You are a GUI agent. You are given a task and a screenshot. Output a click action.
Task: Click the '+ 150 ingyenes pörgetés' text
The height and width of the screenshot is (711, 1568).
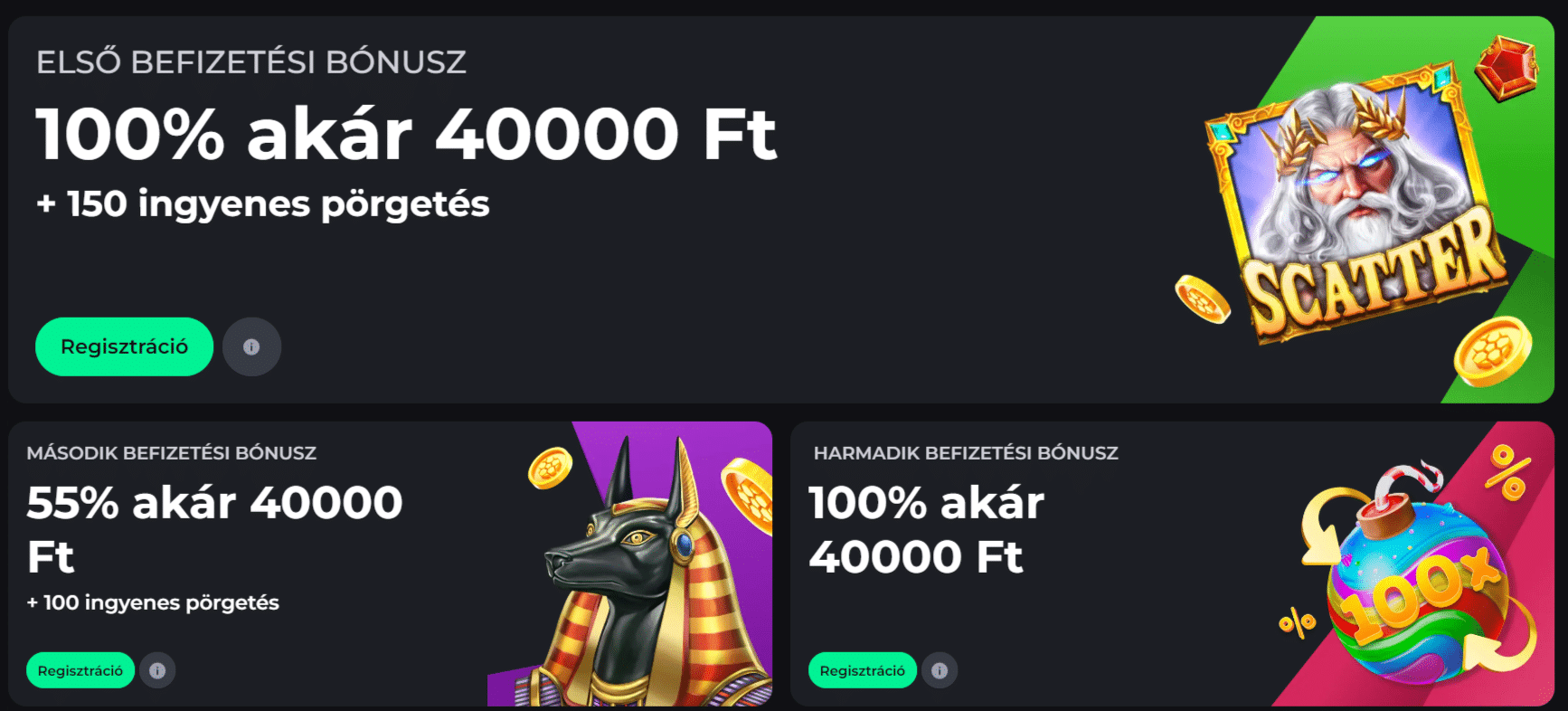tap(262, 204)
